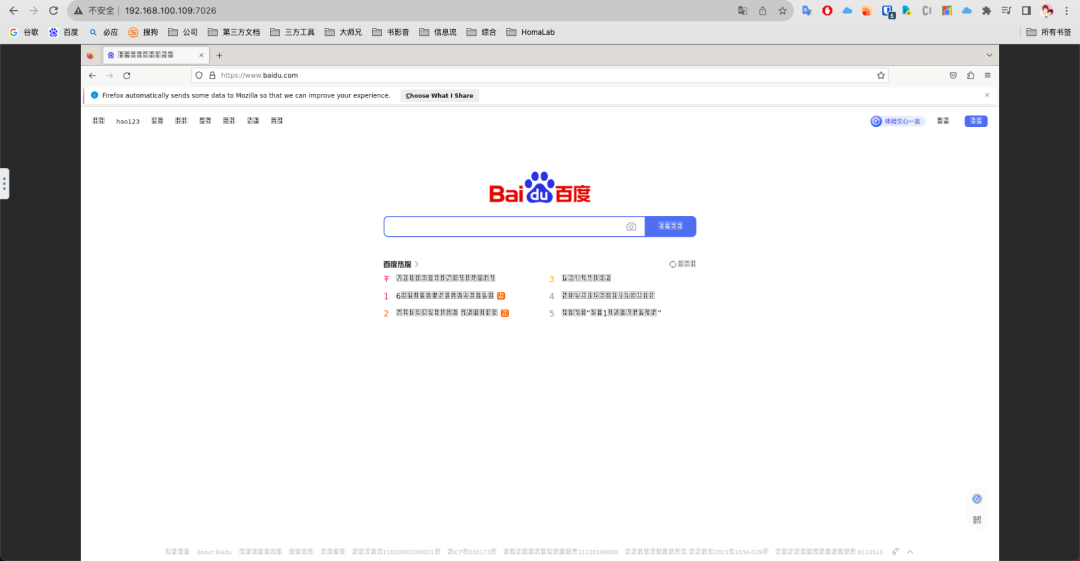Open Chrome media control playlist icon
The height and width of the screenshot is (561, 1080).
coord(1006,10)
